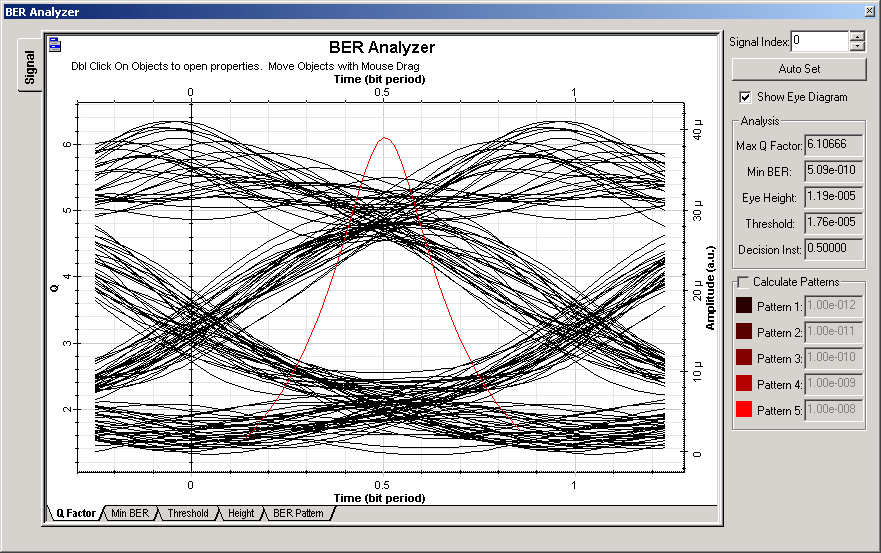Click the Pattern 3 color swatch

tap(744, 358)
